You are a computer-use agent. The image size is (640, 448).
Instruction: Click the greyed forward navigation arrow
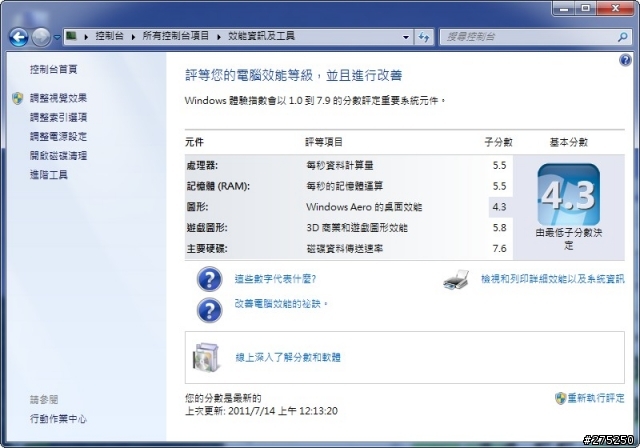tap(41, 38)
